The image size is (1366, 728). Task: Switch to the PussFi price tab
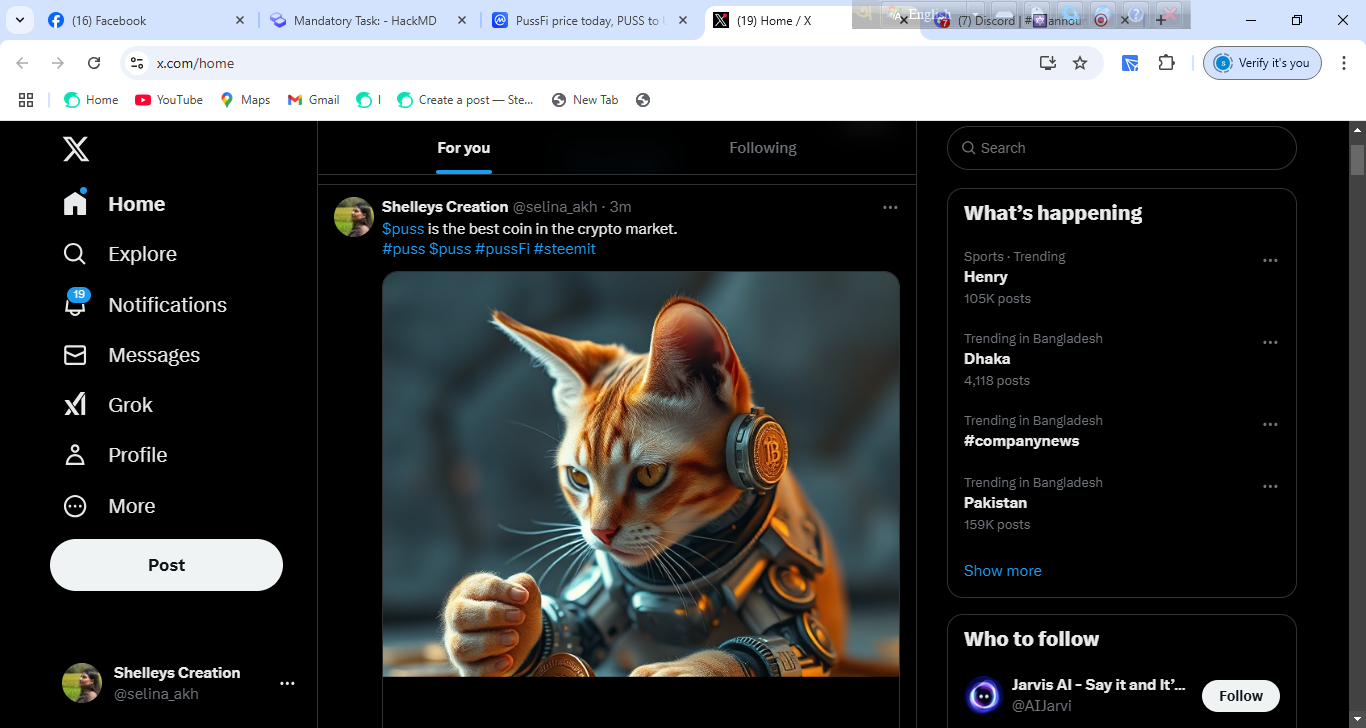pos(590,20)
